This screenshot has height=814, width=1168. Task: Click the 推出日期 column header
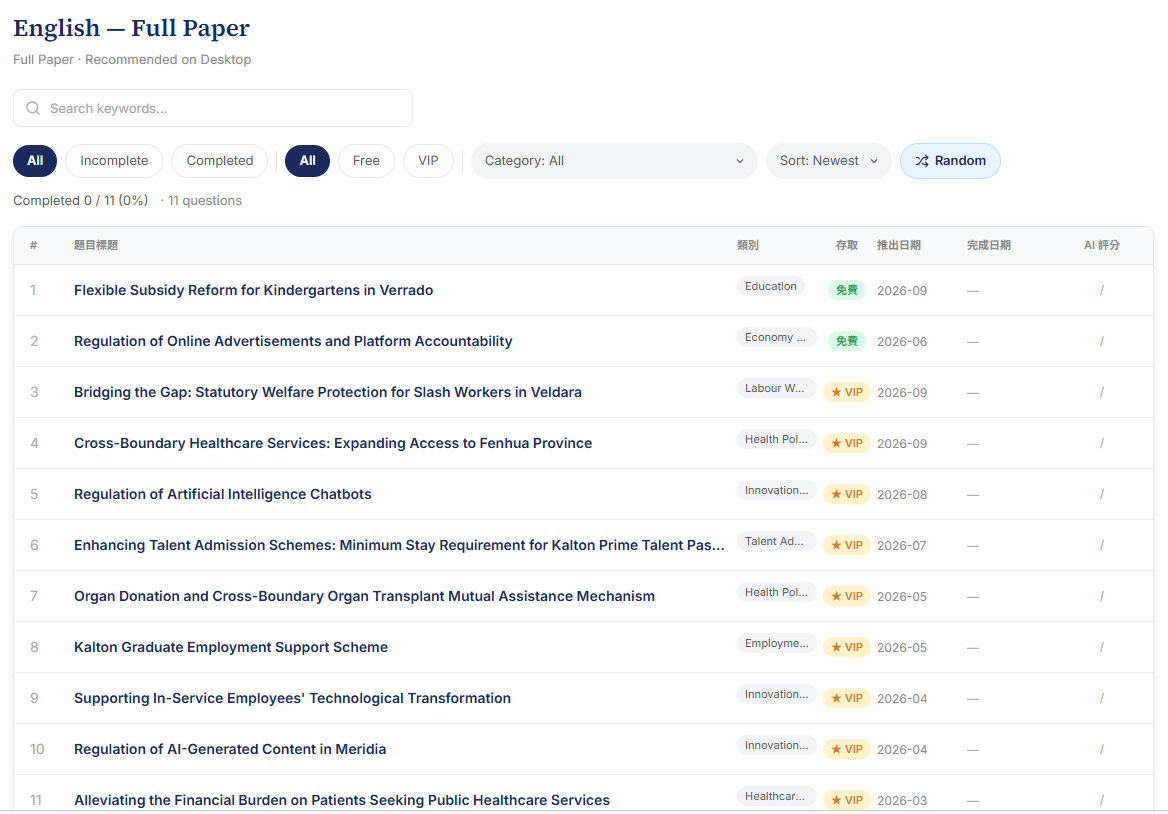pyautogui.click(x=899, y=245)
